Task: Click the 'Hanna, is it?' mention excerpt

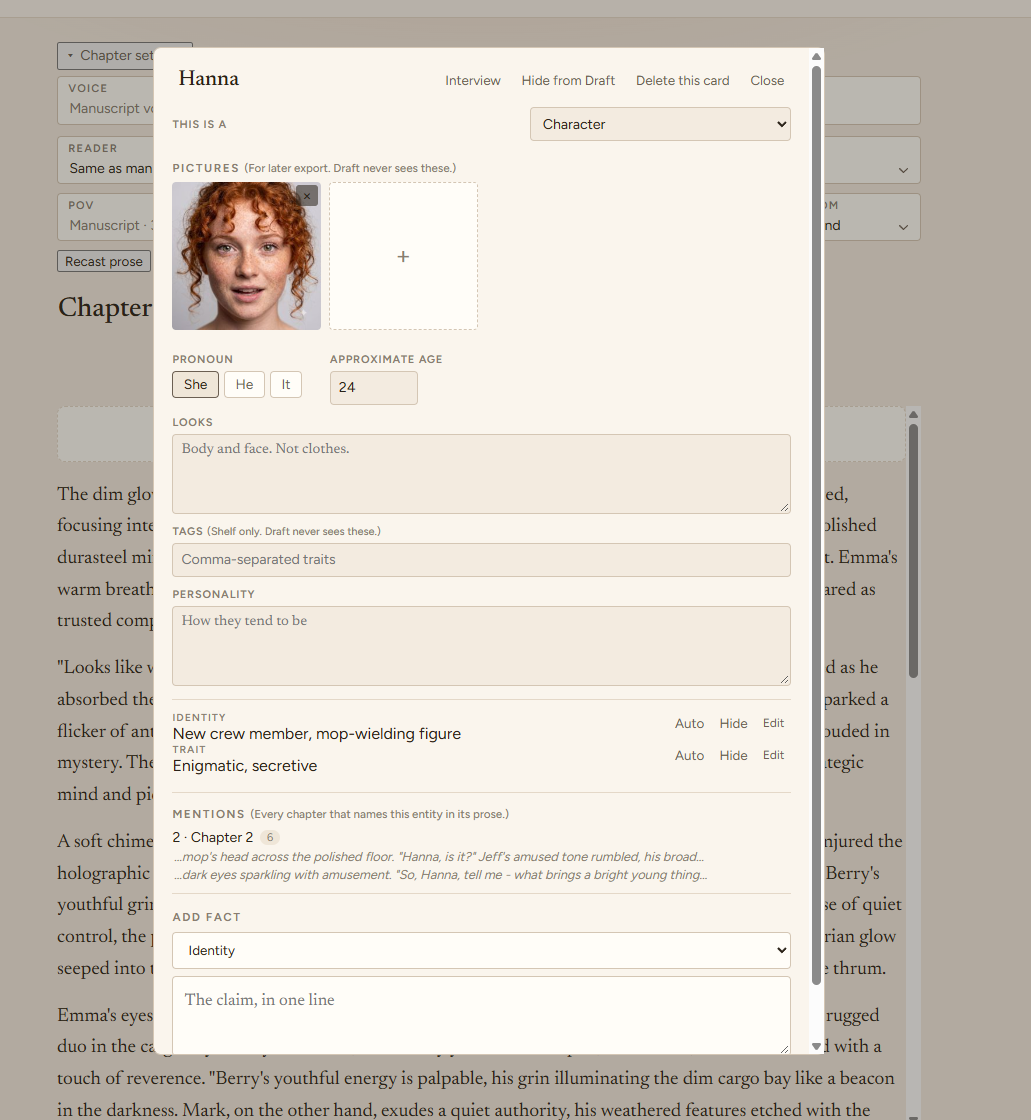Action: point(439,856)
